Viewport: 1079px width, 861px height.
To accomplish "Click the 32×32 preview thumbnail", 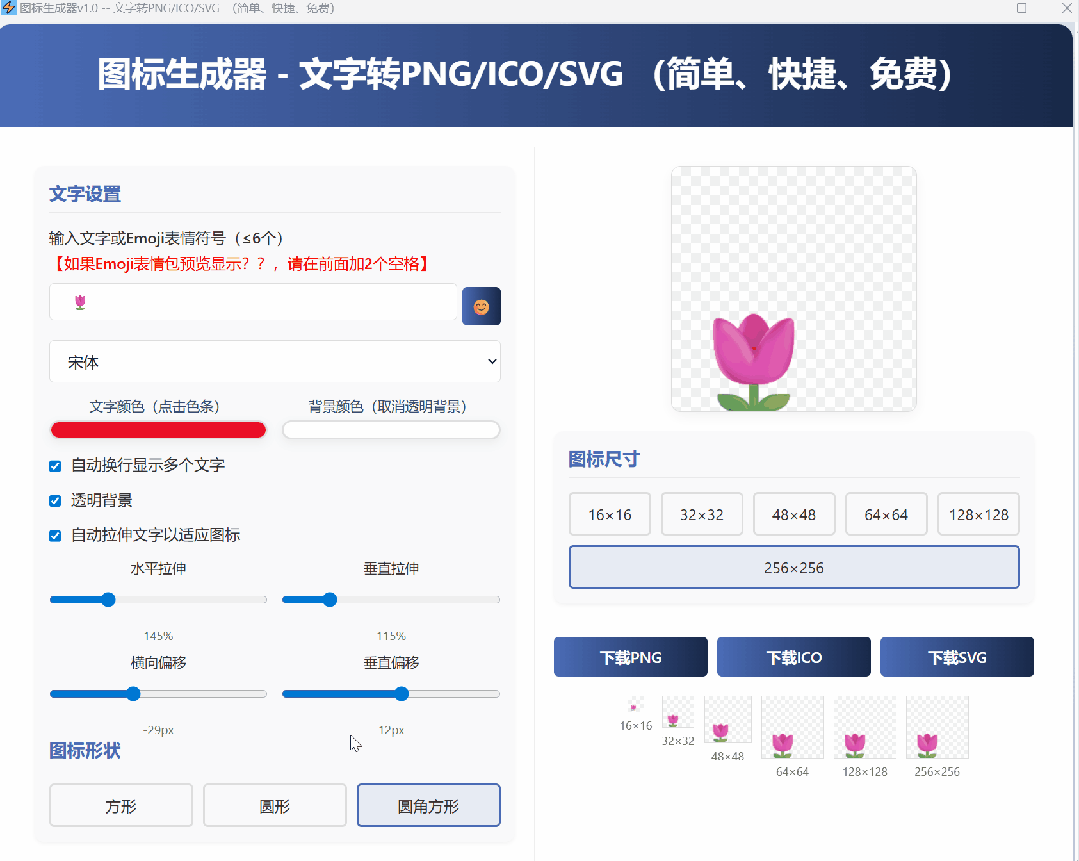I will coord(678,712).
